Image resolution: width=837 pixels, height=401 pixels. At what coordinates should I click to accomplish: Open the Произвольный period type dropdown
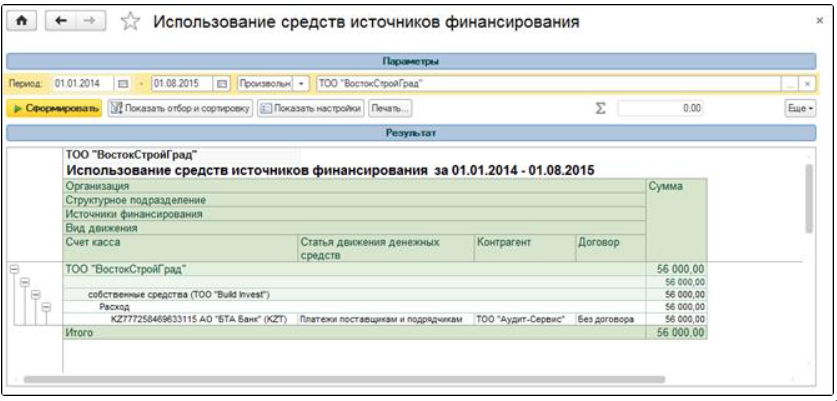(x=302, y=84)
